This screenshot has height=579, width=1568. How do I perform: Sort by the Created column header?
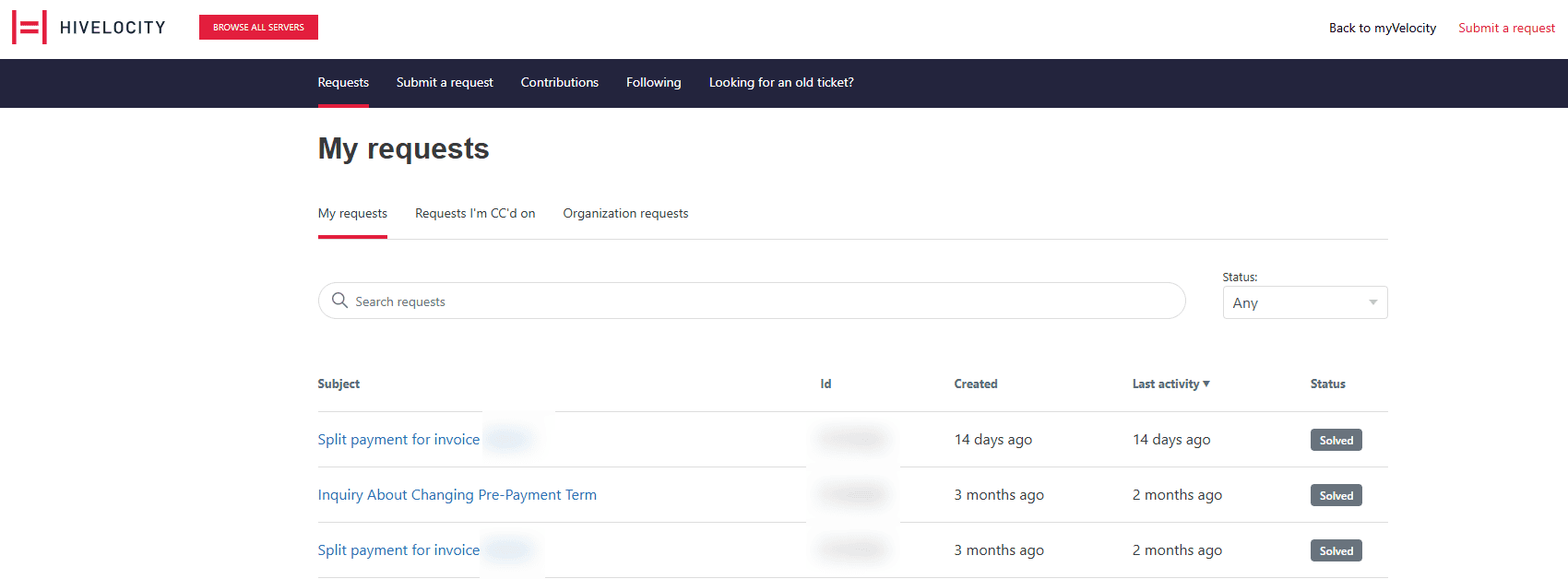(x=975, y=384)
